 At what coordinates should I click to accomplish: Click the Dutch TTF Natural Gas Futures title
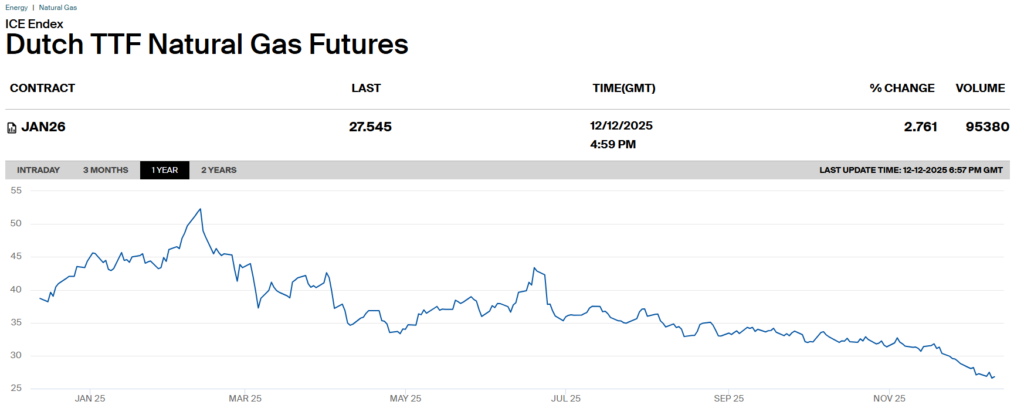tap(207, 44)
